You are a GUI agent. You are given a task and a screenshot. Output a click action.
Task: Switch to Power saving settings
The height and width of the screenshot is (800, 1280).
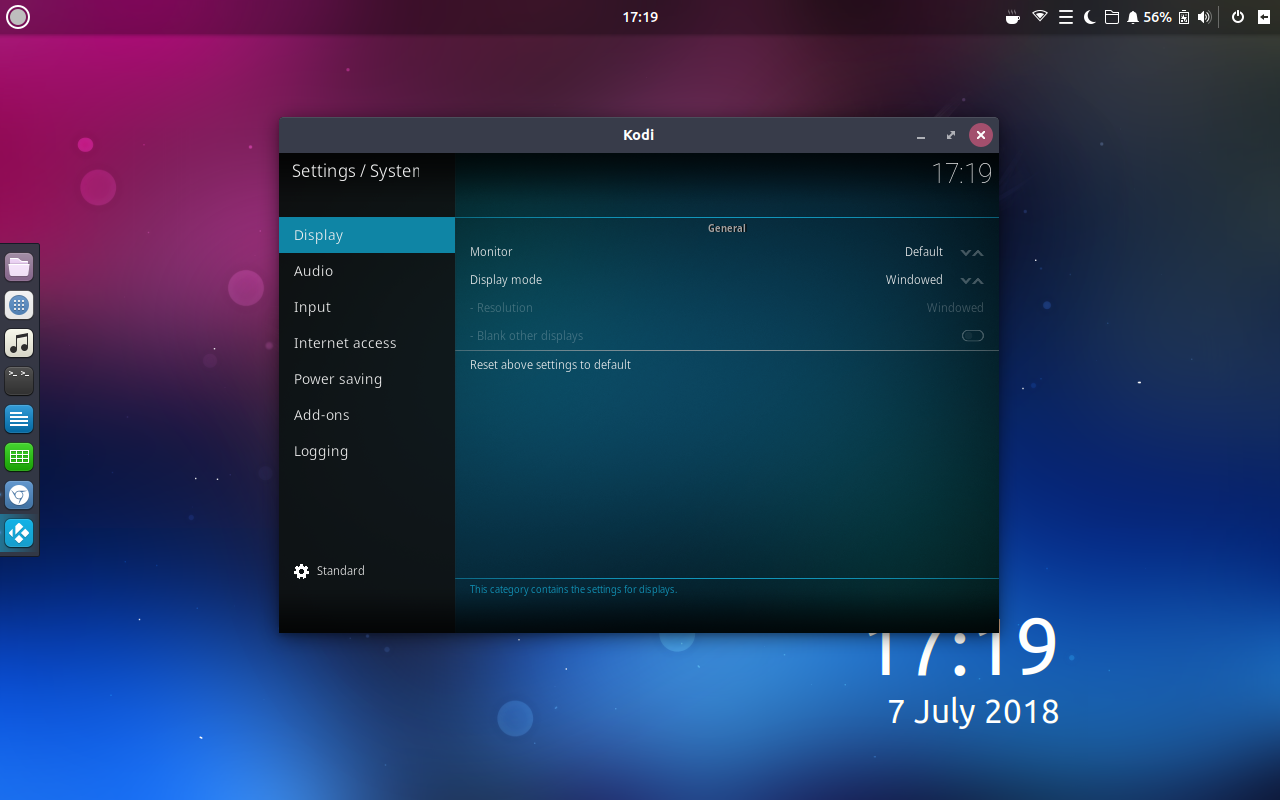click(x=367, y=379)
